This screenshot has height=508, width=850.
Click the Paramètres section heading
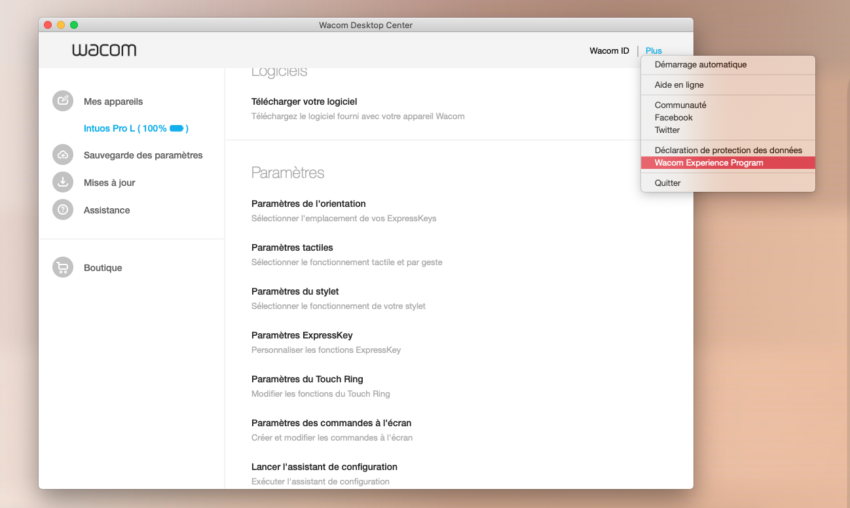(x=288, y=172)
